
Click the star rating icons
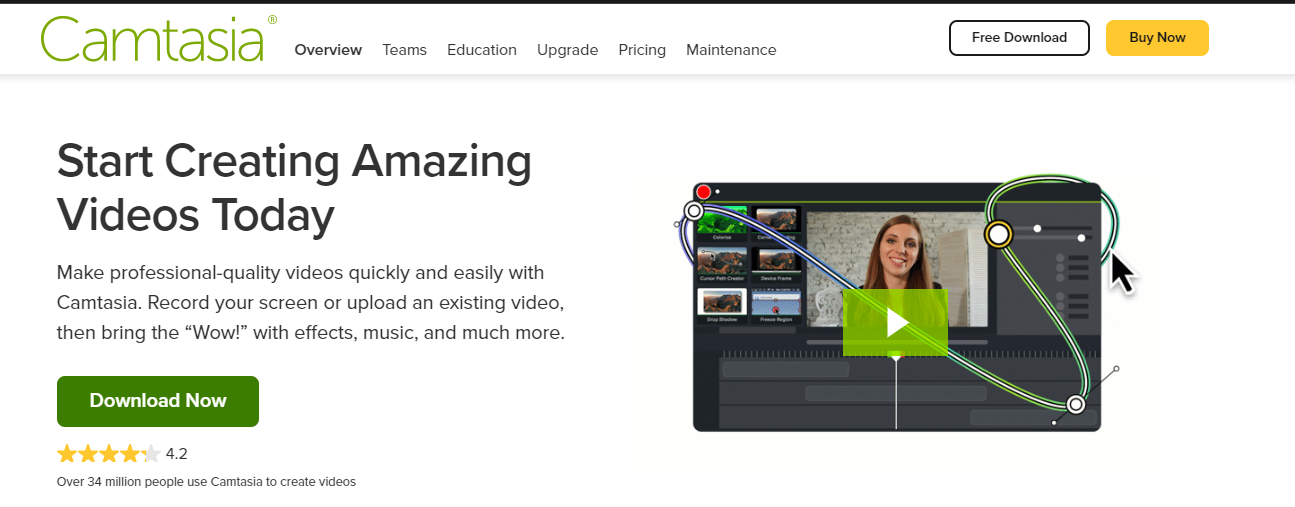coord(108,454)
